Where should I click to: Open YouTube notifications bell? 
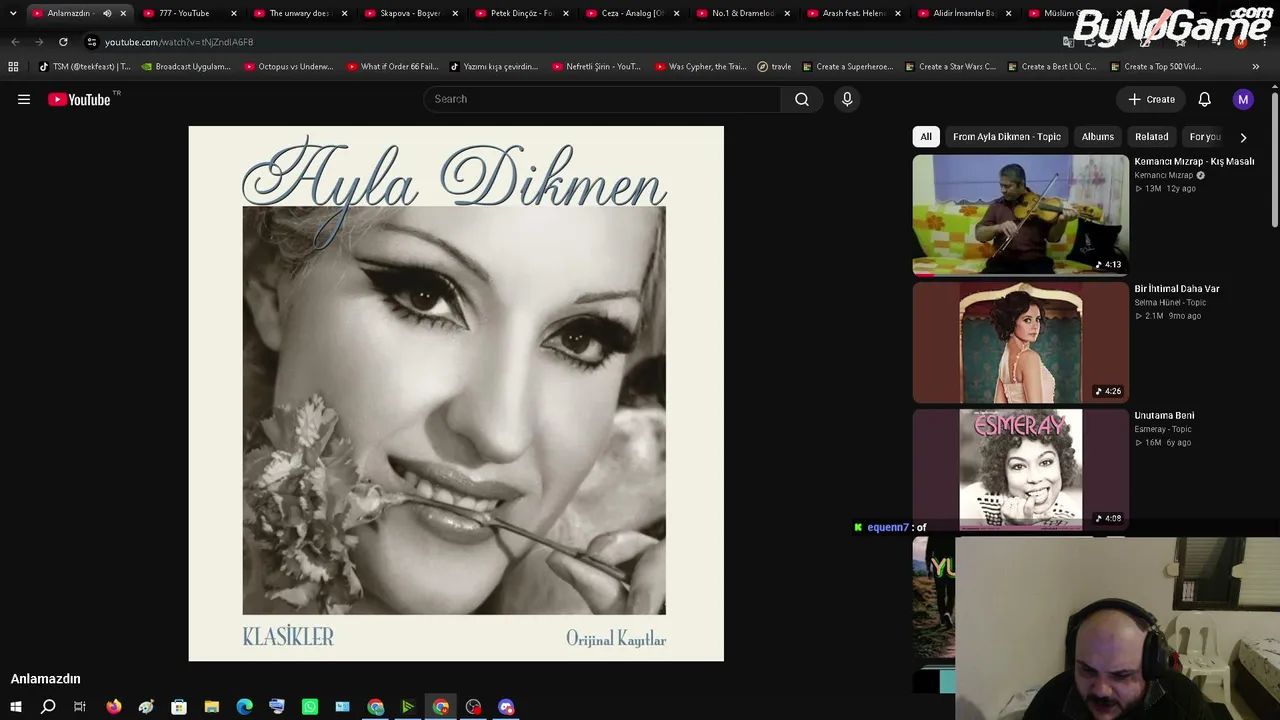tap(1205, 99)
